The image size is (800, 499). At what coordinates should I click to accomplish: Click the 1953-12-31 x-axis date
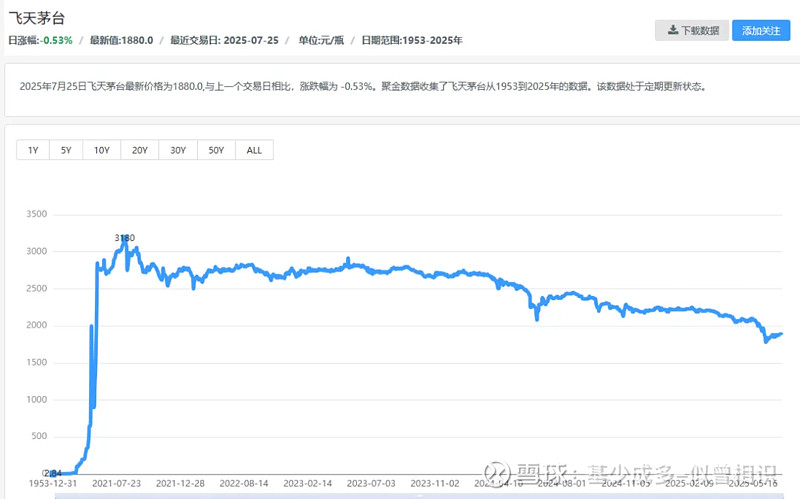[x=53, y=483]
